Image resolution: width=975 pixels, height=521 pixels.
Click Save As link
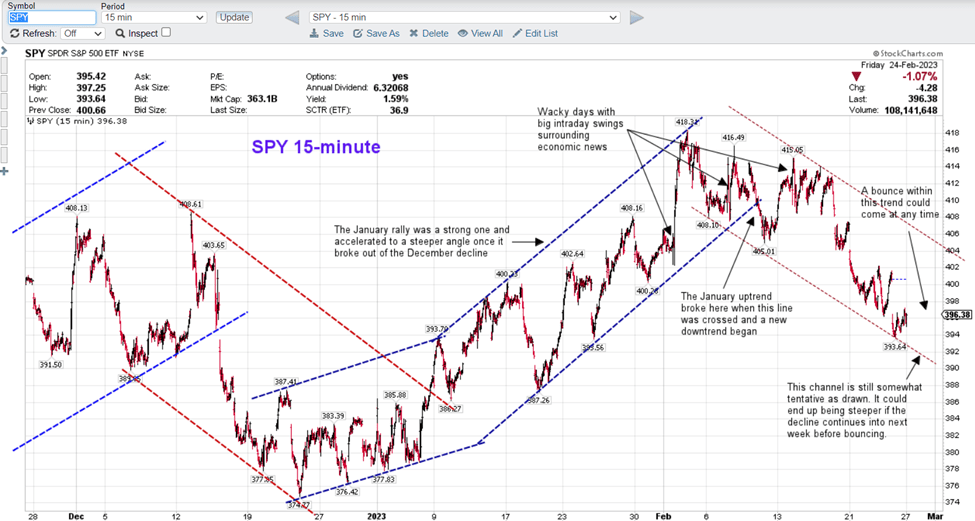[383, 34]
